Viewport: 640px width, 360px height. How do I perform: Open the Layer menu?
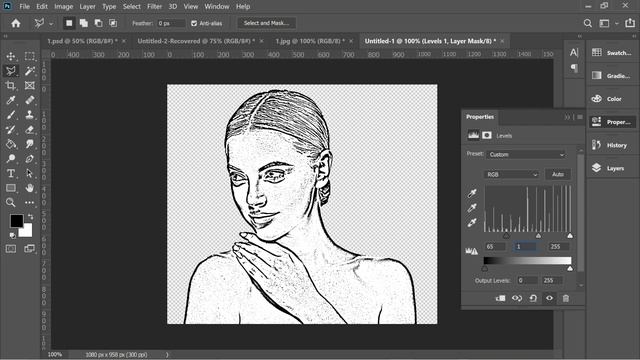tap(87, 7)
